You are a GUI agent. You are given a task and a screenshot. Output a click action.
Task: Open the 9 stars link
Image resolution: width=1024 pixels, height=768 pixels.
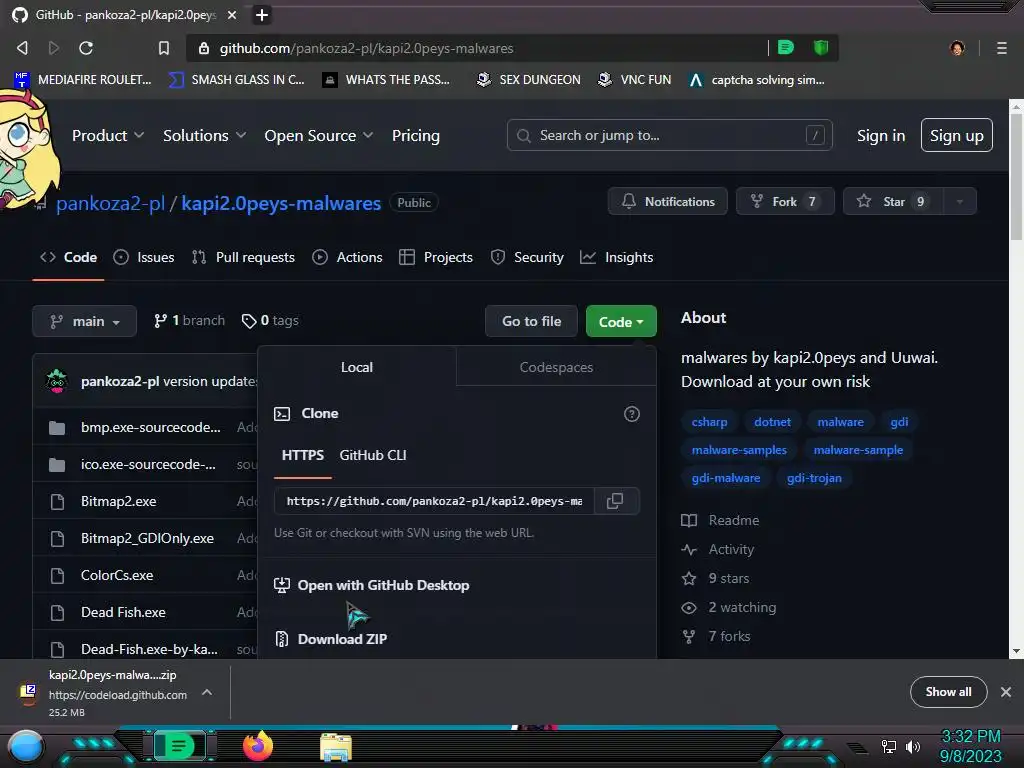(x=715, y=579)
